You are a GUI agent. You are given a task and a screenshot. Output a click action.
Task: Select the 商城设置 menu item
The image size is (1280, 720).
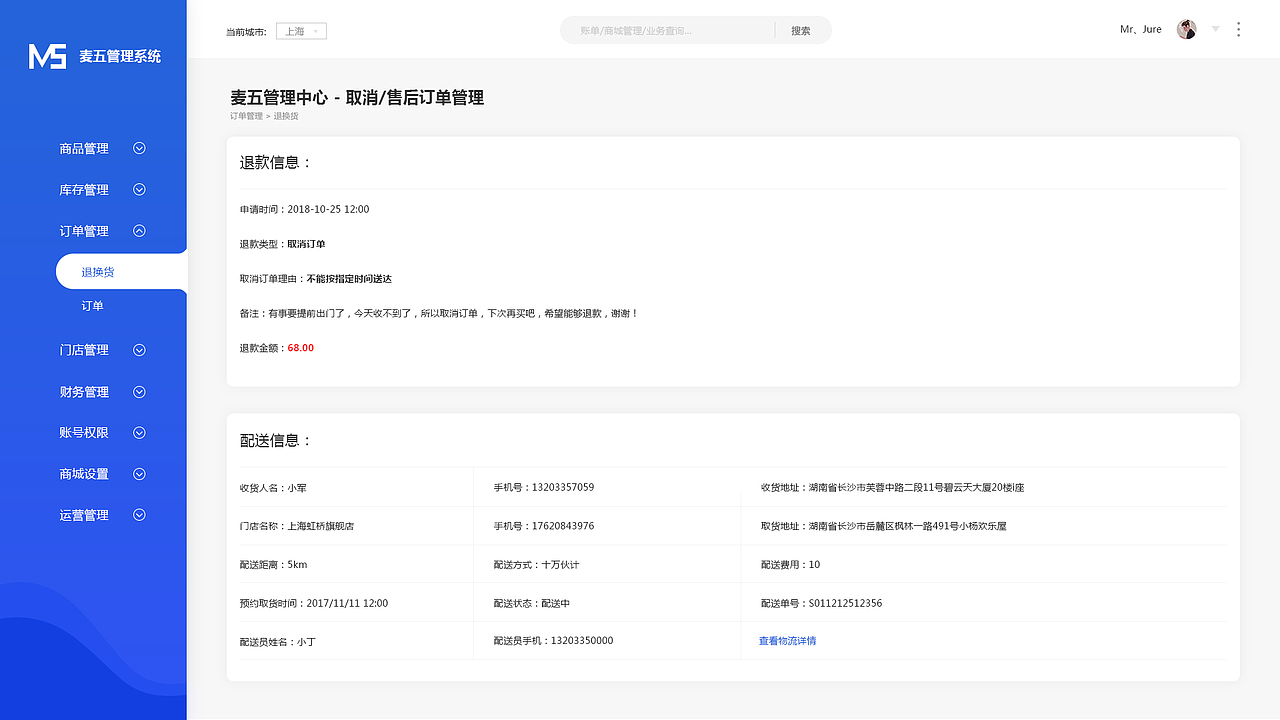click(x=84, y=474)
